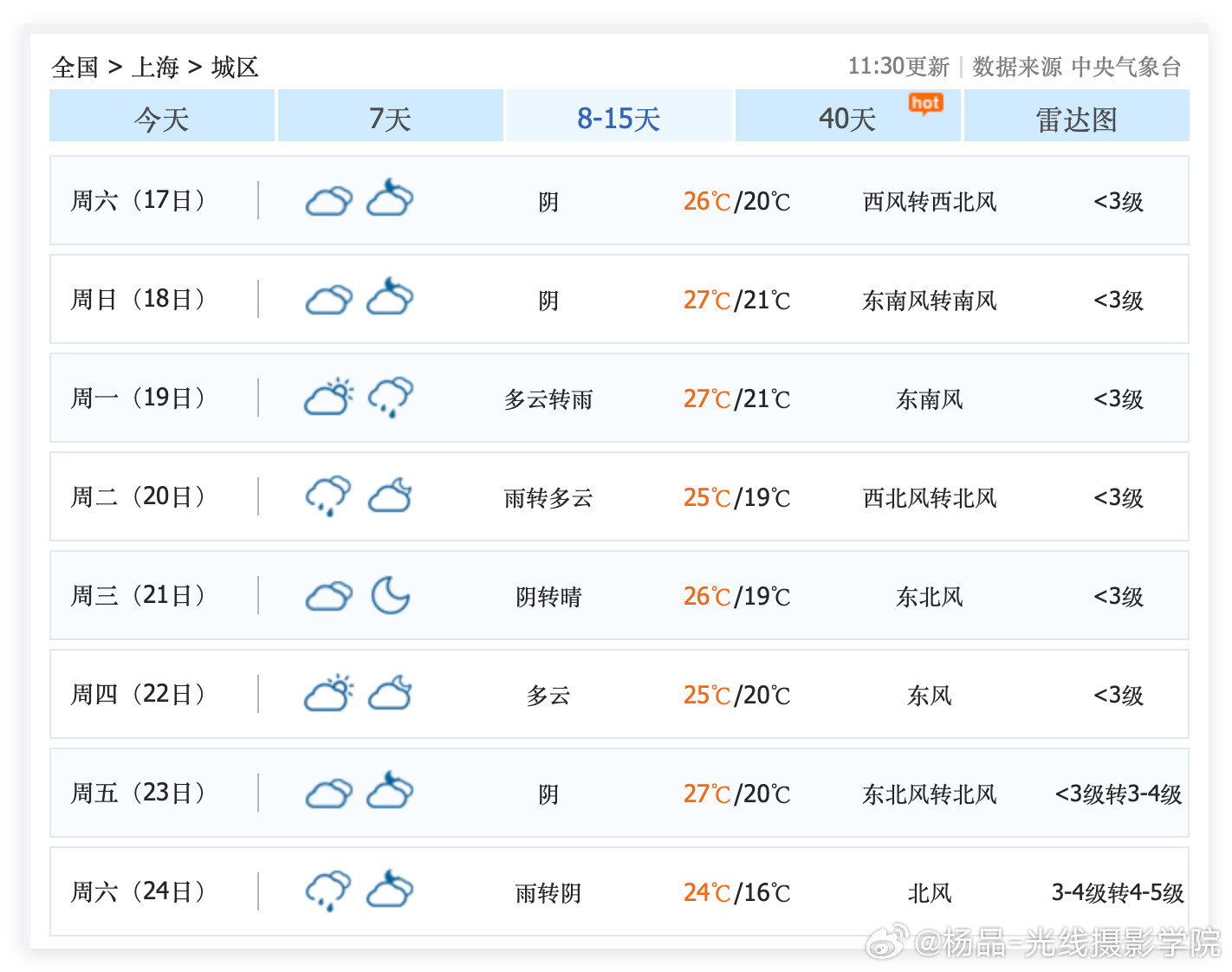Go to 全国 in the breadcrumb
Screen dimensions: 1232x972
tap(75, 67)
